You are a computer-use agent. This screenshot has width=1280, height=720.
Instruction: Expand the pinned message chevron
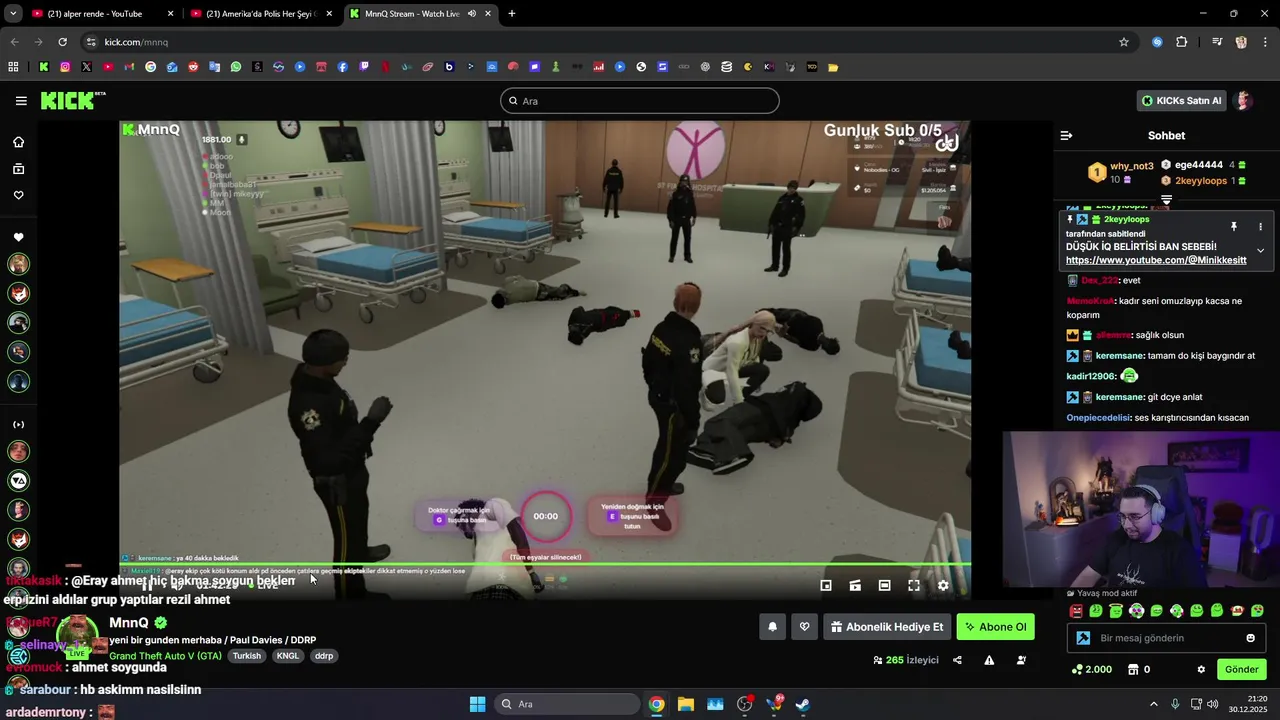pos(1260,250)
